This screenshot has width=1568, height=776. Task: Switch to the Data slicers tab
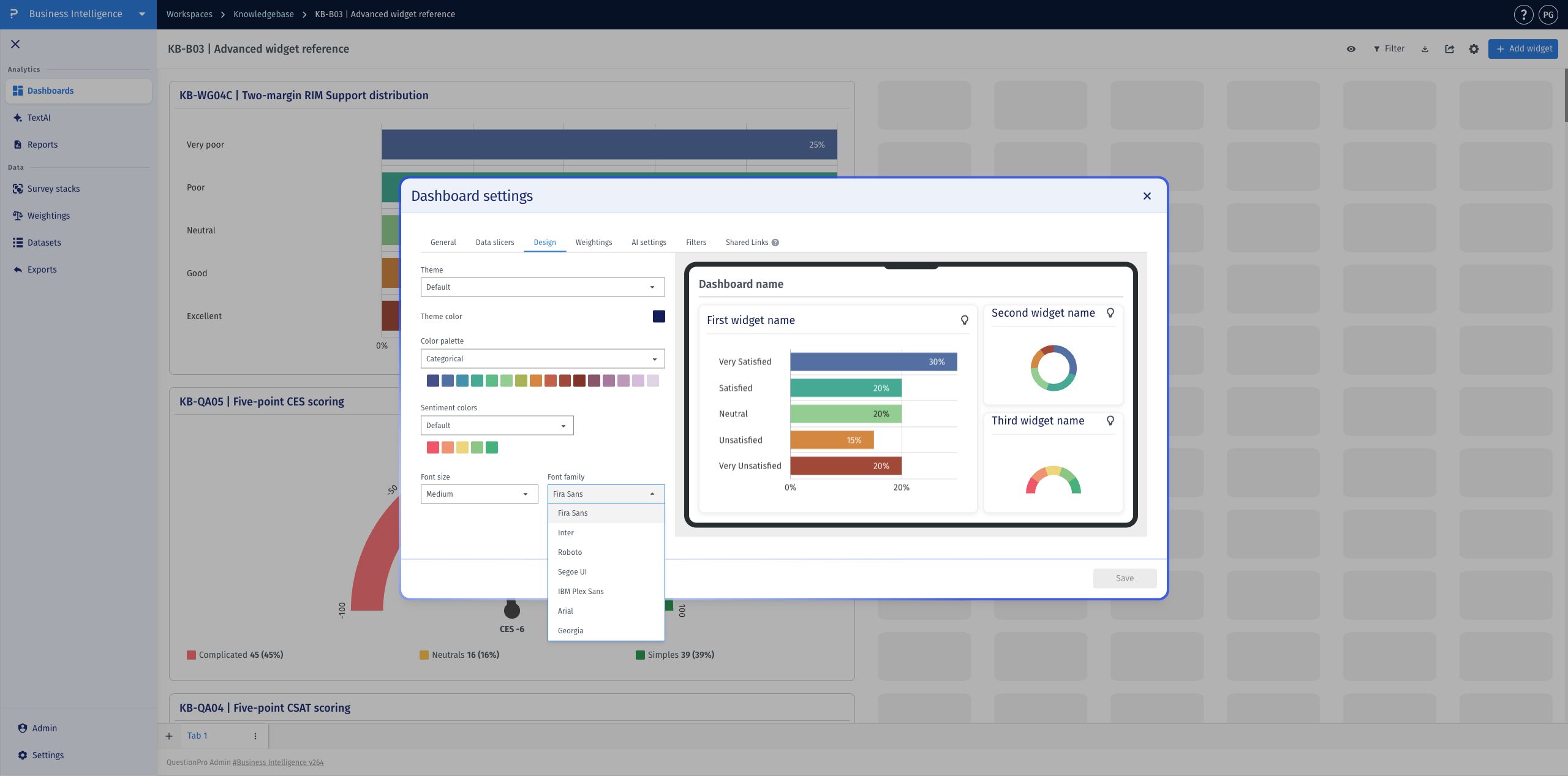(494, 243)
